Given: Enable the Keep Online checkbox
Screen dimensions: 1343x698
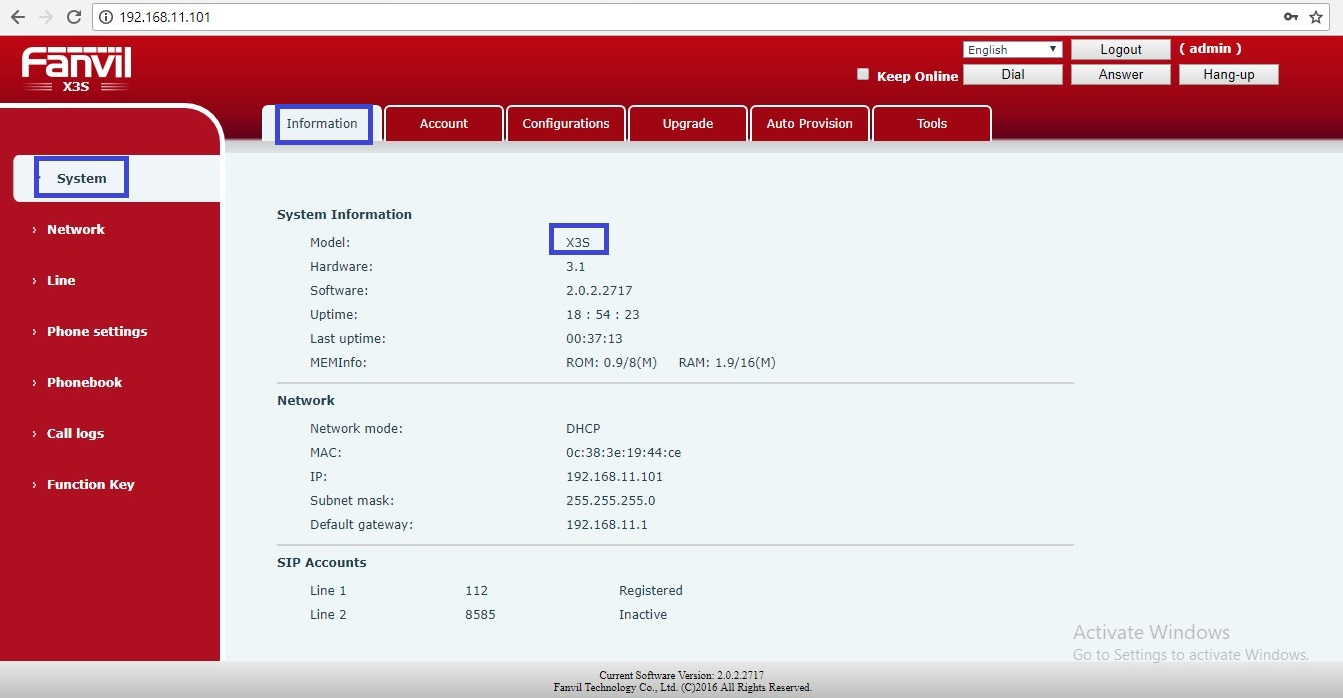Looking at the screenshot, I should [863, 74].
